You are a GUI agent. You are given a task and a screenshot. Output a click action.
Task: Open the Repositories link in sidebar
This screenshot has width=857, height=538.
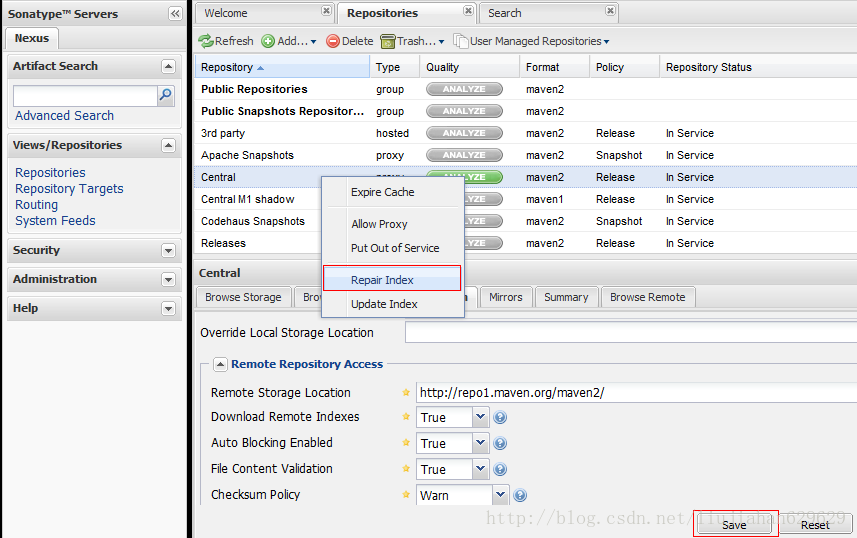click(50, 173)
